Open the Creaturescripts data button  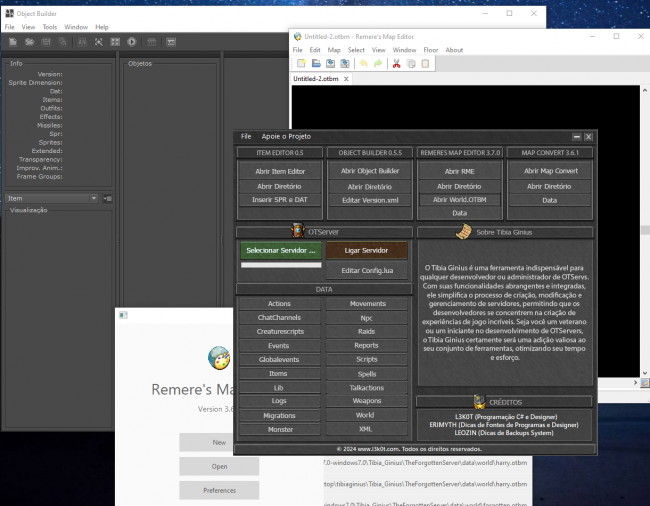point(280,332)
